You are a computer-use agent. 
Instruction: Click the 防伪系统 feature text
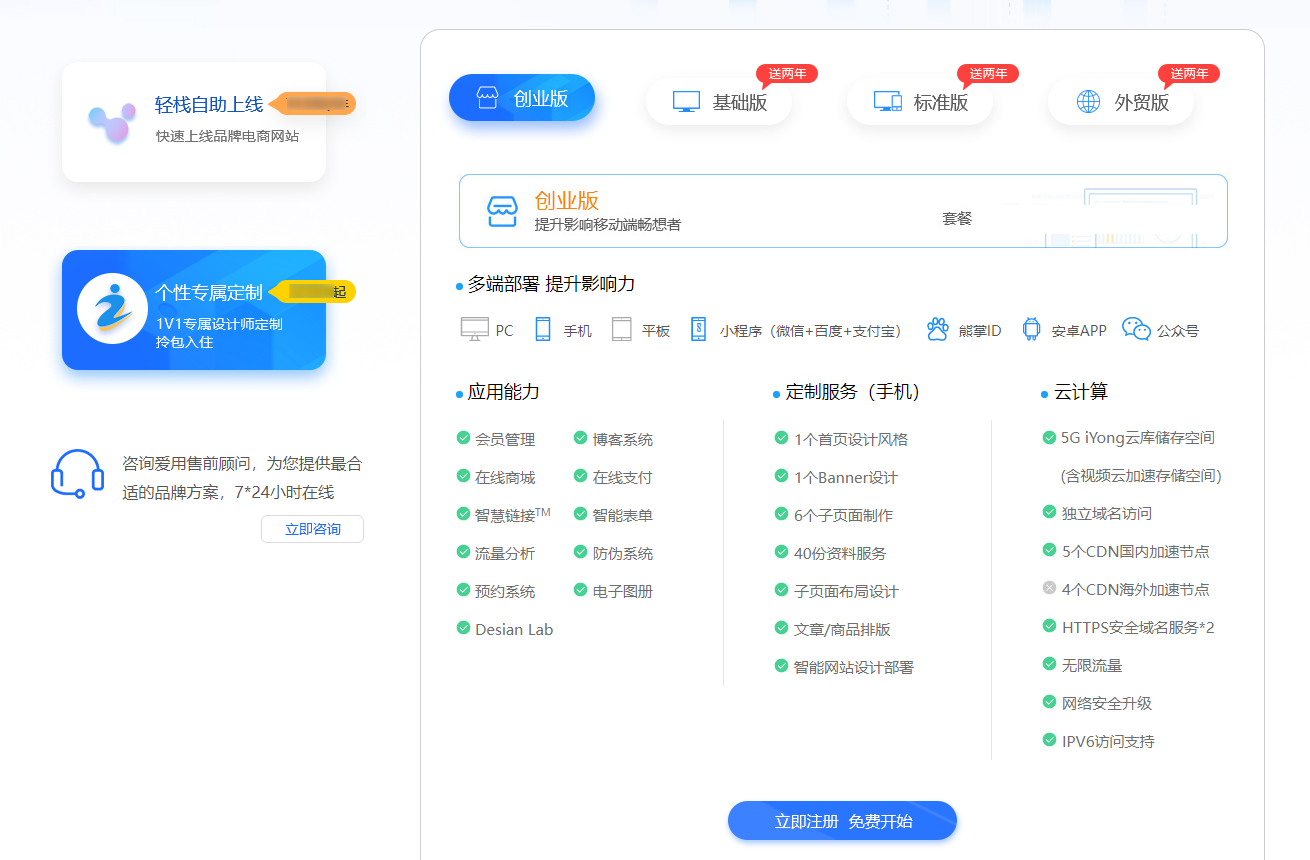pos(622,553)
